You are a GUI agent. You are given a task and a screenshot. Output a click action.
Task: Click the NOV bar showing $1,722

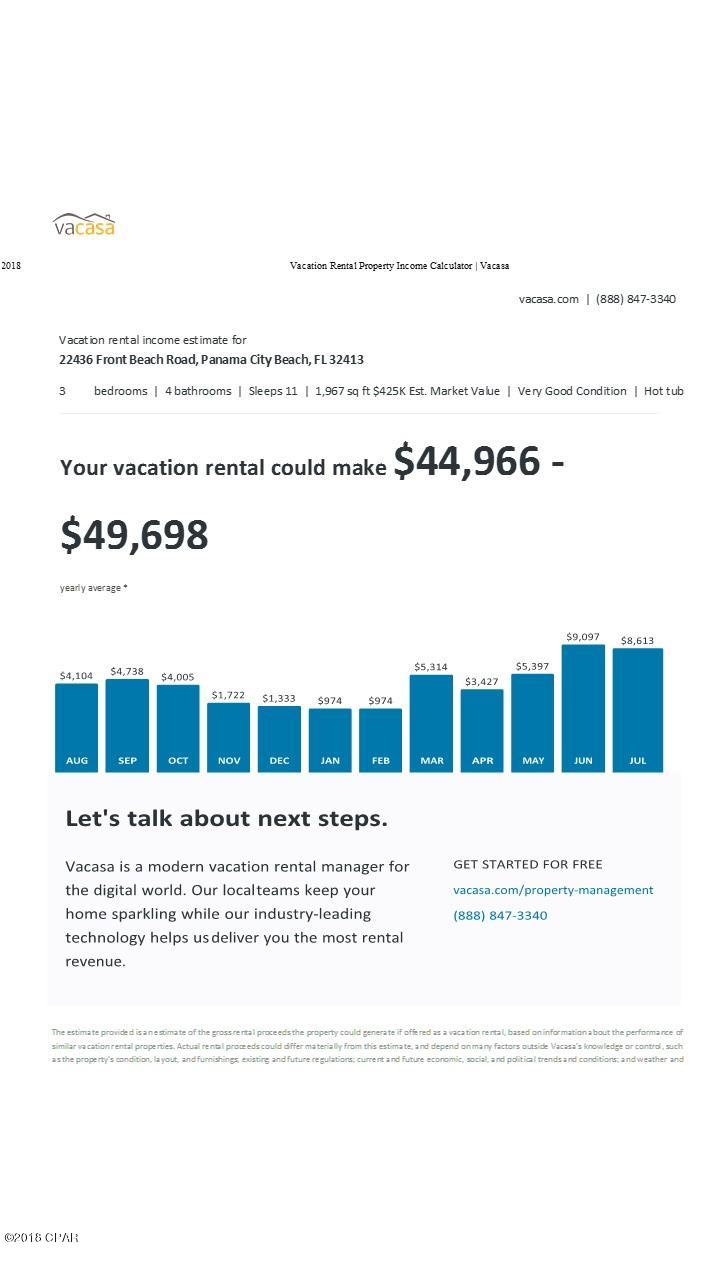(229, 737)
